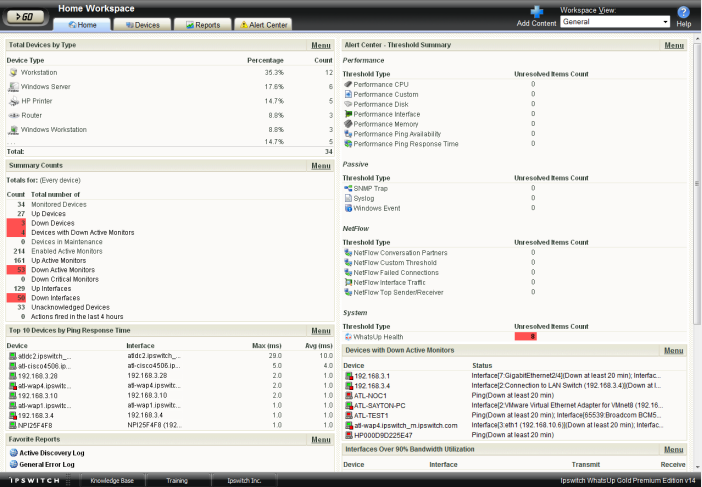Click the HP Printer device icon
This screenshot has height=487, width=702.
tap(13, 101)
